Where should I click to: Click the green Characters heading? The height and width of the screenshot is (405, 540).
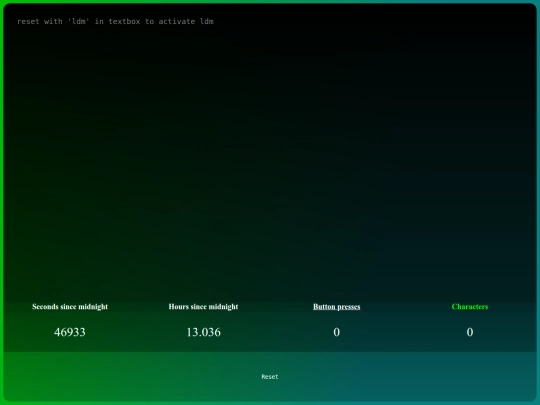coord(470,307)
